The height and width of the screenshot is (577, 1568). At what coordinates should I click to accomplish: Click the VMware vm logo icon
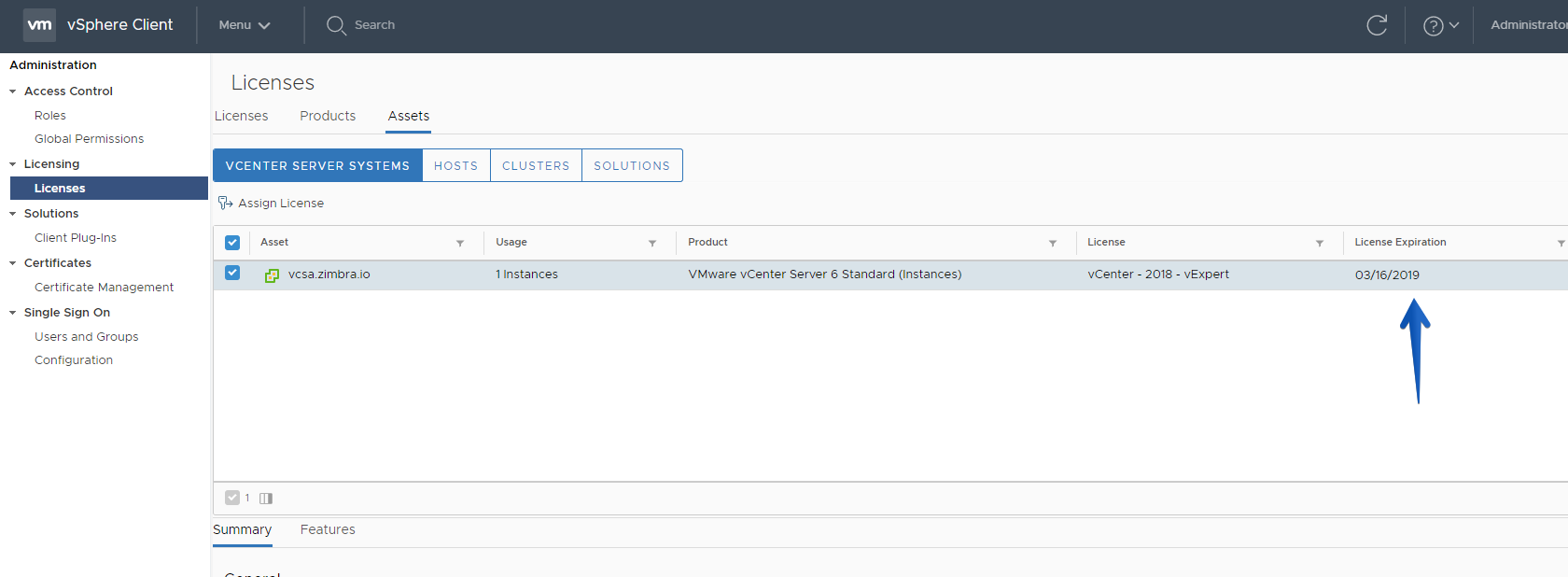click(39, 25)
